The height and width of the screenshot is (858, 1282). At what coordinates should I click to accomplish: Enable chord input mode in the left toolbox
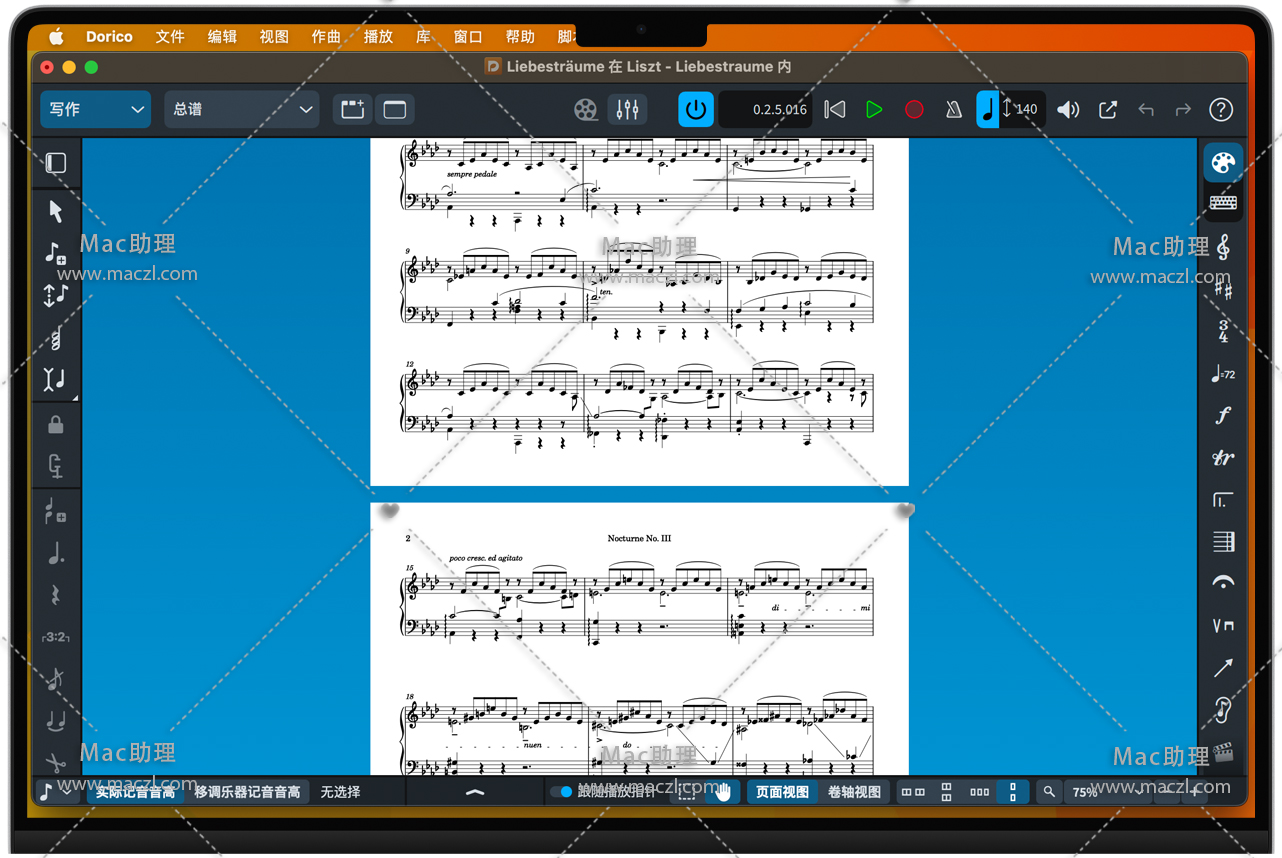(x=56, y=338)
